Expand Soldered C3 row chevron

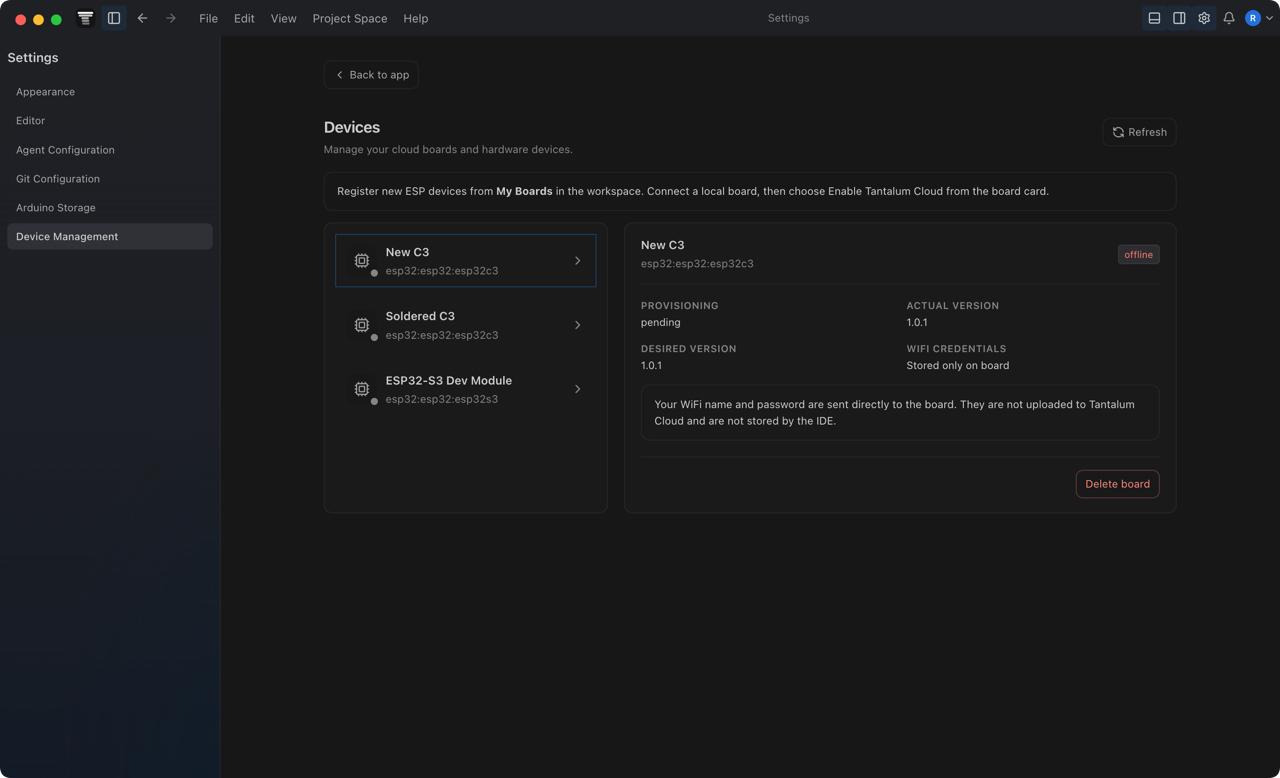[577, 325]
